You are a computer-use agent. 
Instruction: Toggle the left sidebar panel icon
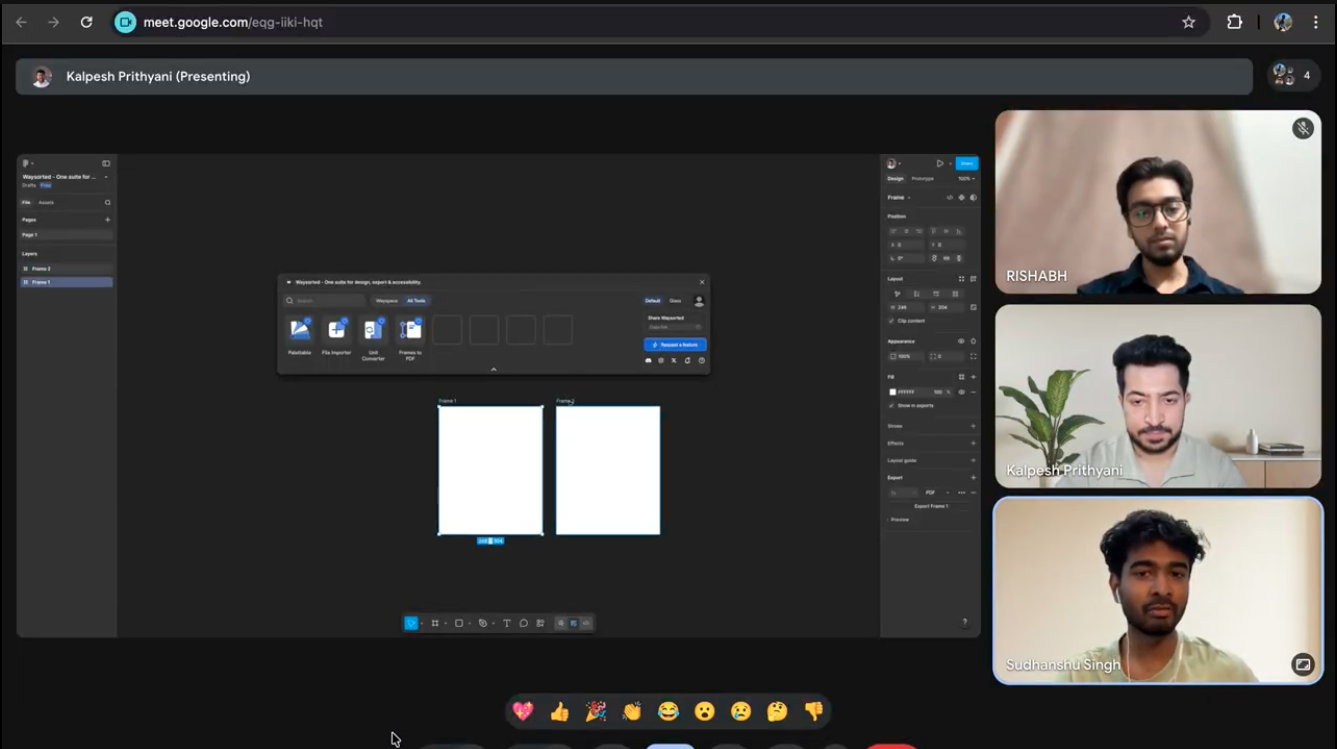106,163
